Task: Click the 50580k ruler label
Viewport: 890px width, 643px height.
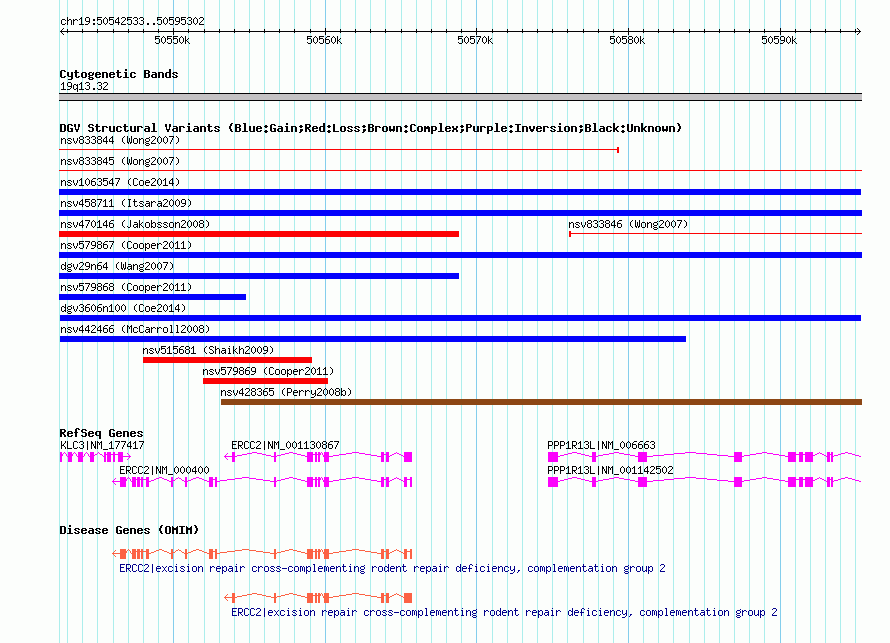Action: coord(627,40)
